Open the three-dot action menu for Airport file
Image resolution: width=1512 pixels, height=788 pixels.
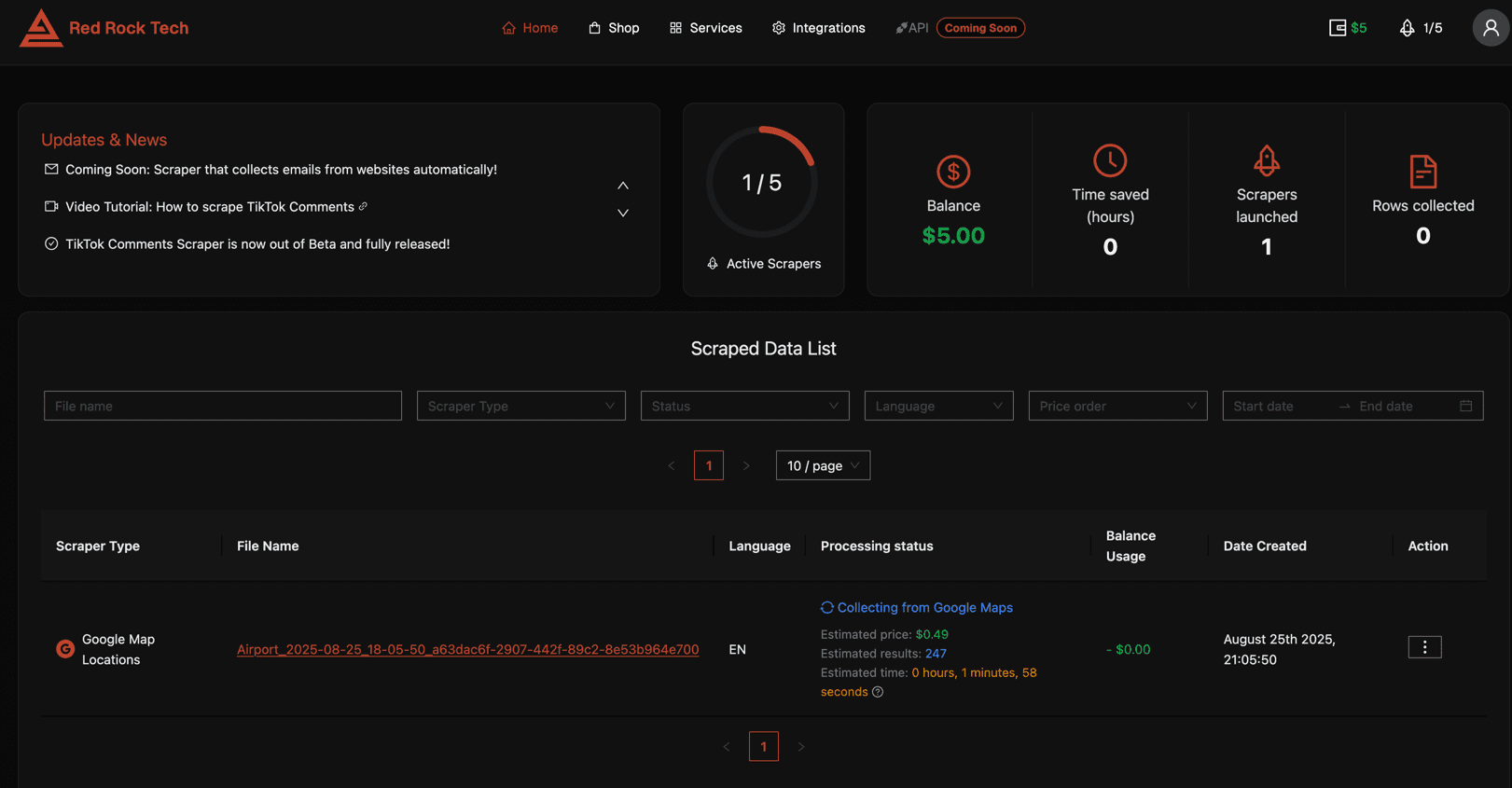pos(1424,647)
